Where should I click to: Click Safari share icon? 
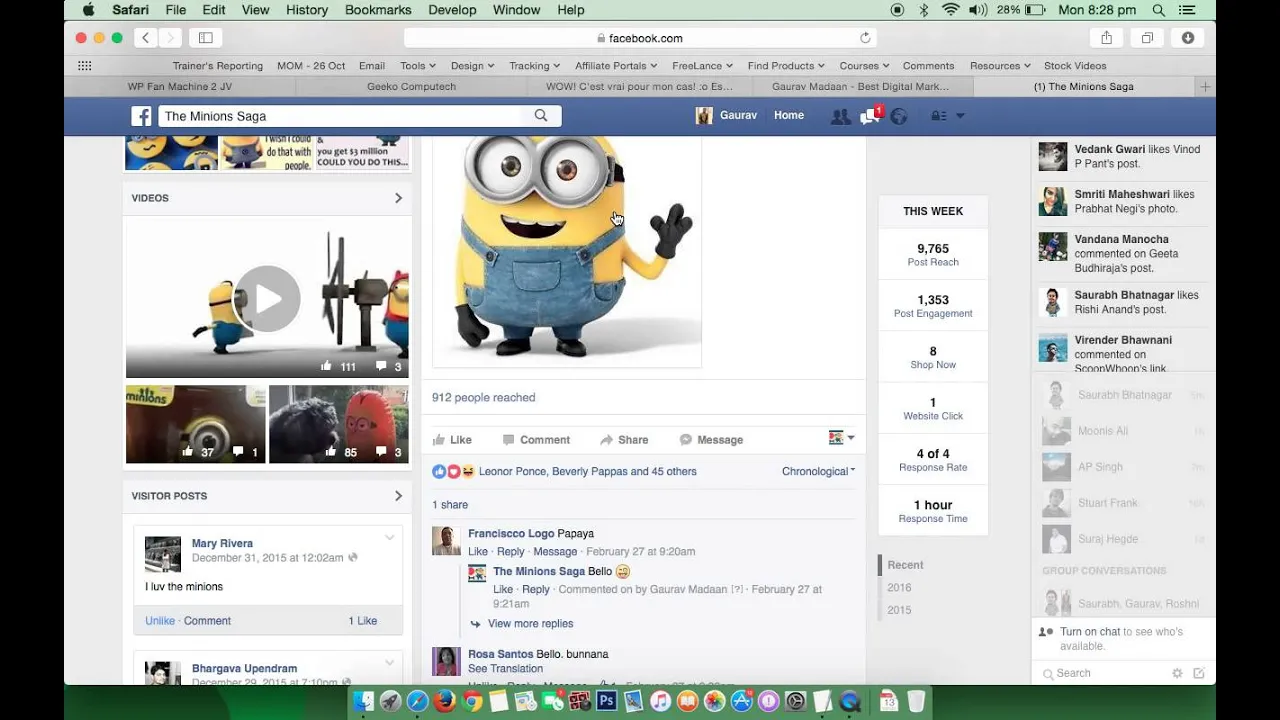(1106, 38)
